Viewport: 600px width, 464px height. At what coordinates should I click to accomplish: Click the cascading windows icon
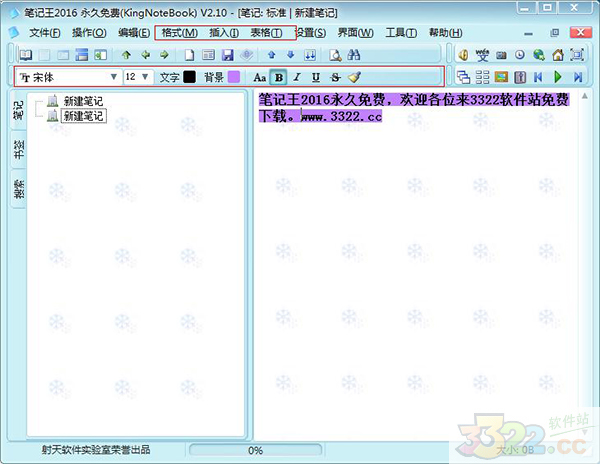[463, 77]
